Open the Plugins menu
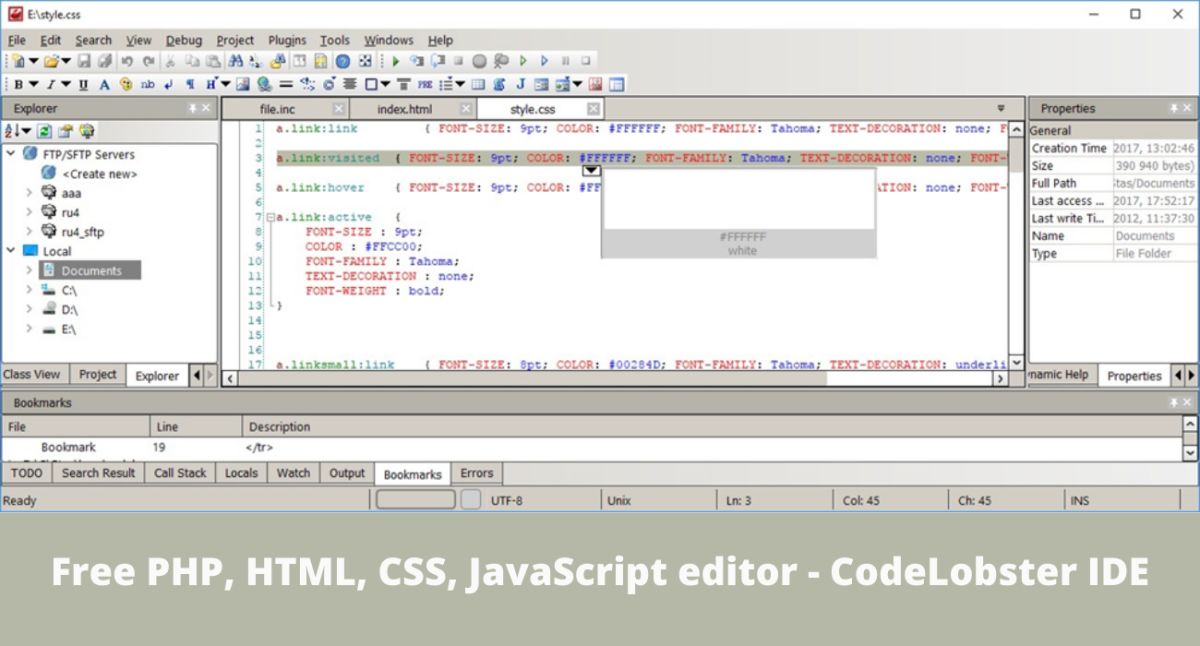The image size is (1200, 646). click(x=287, y=40)
